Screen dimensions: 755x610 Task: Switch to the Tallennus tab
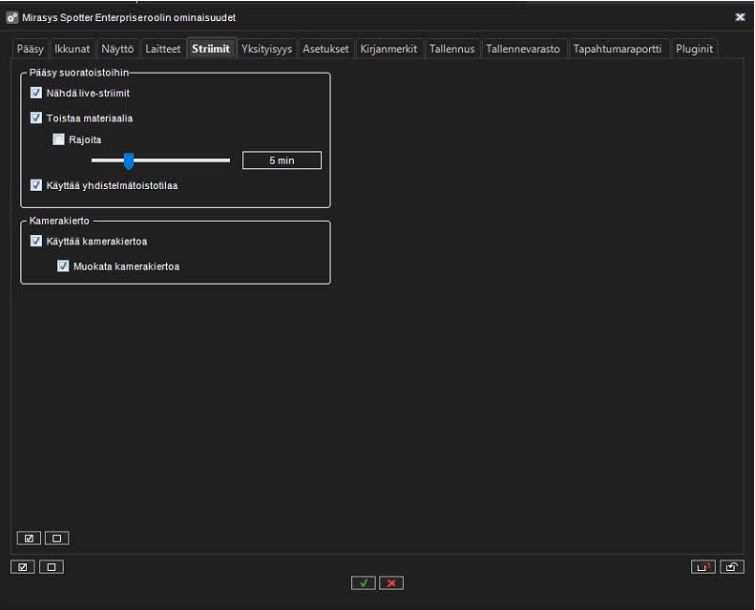point(452,49)
